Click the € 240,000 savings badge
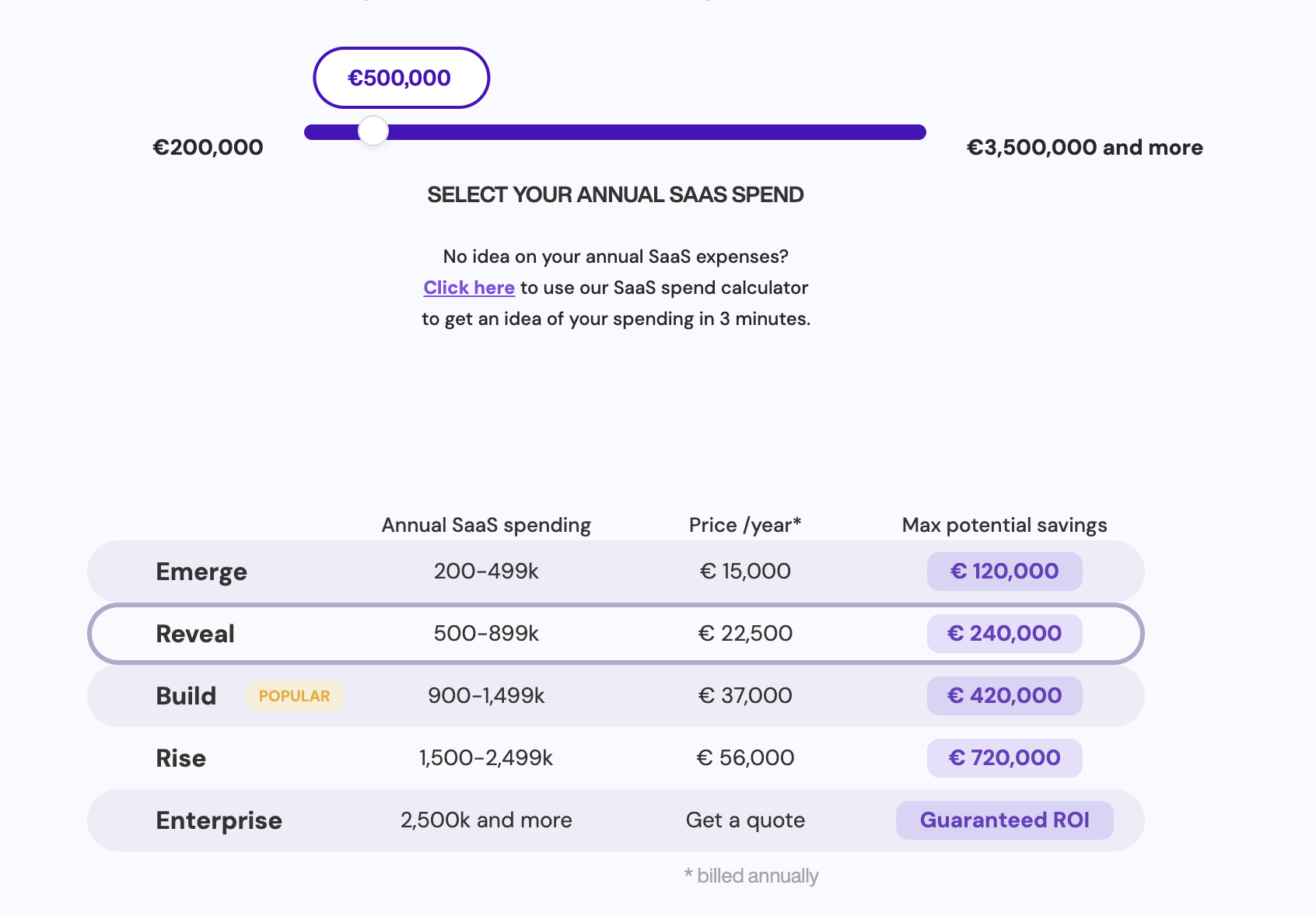The width and height of the screenshot is (1316, 916). point(1004,634)
